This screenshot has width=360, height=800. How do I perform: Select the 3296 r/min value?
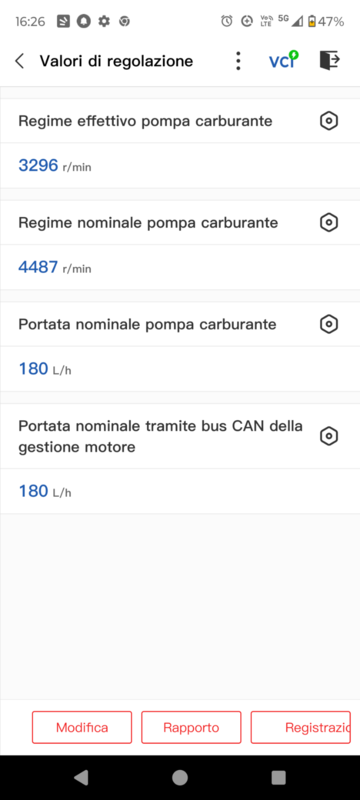(55, 165)
